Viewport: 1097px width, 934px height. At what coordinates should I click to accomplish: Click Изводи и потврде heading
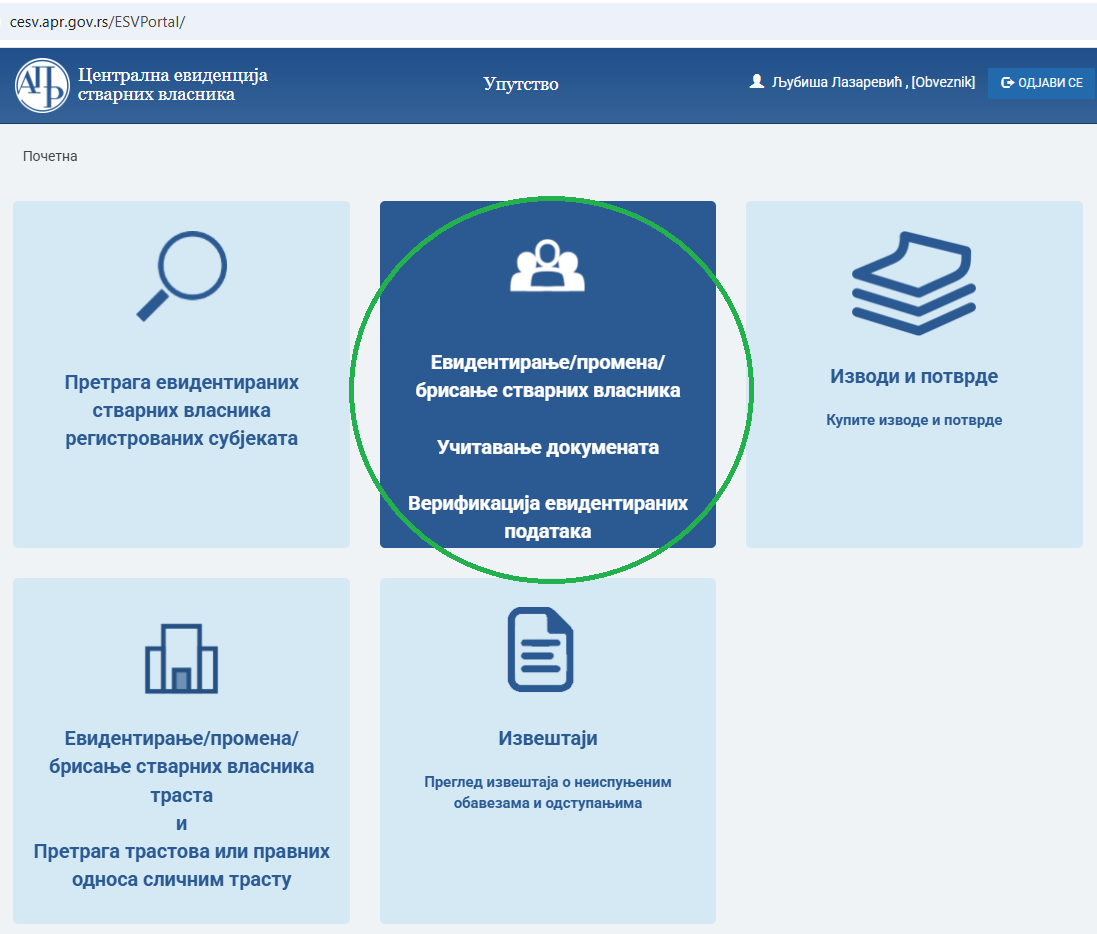pyautogui.click(x=914, y=376)
